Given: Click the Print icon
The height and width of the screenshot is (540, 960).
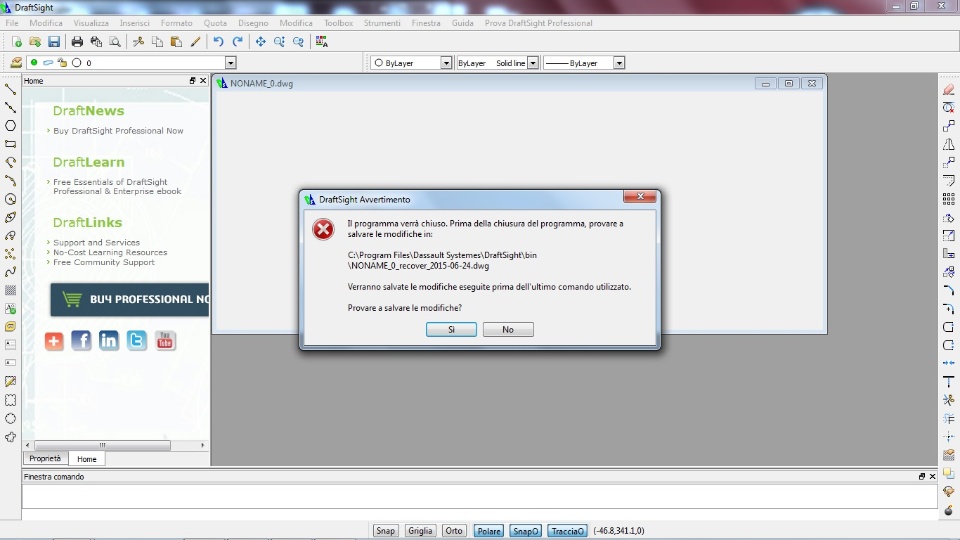Looking at the screenshot, I should 77,42.
